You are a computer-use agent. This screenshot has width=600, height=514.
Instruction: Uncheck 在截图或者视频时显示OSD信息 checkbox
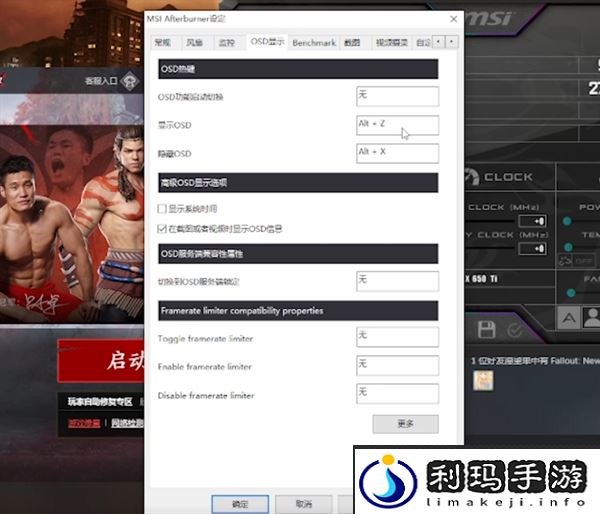(162, 229)
